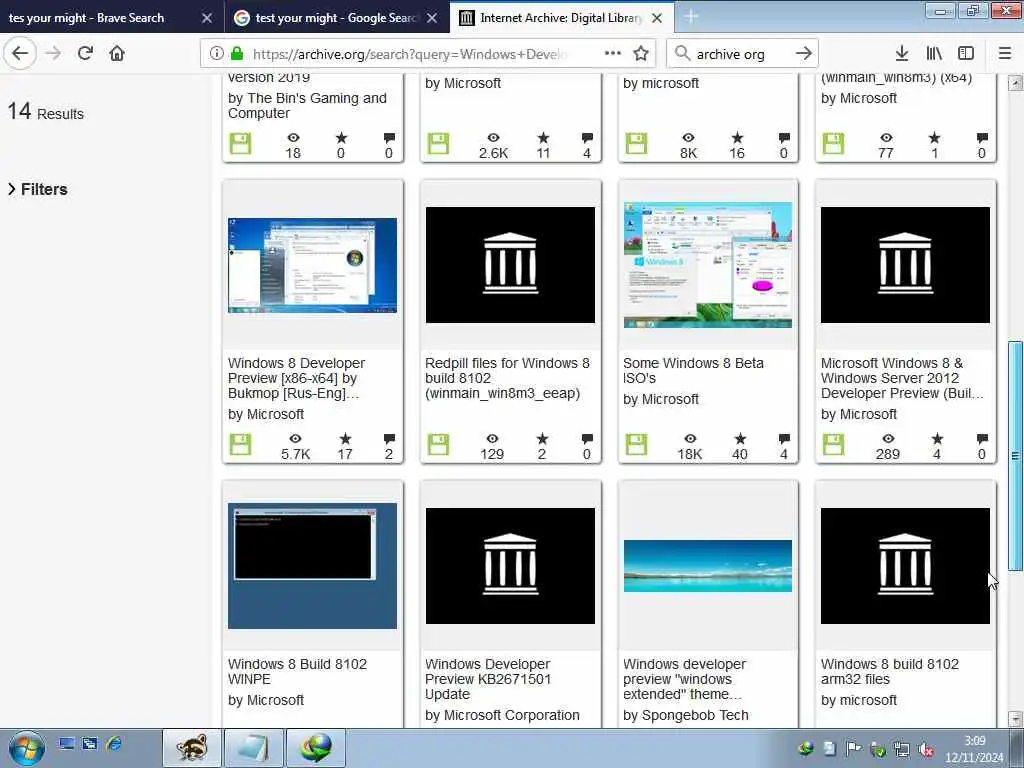Click the scrollbar down arrow
The image size is (1024, 768).
1015,718
